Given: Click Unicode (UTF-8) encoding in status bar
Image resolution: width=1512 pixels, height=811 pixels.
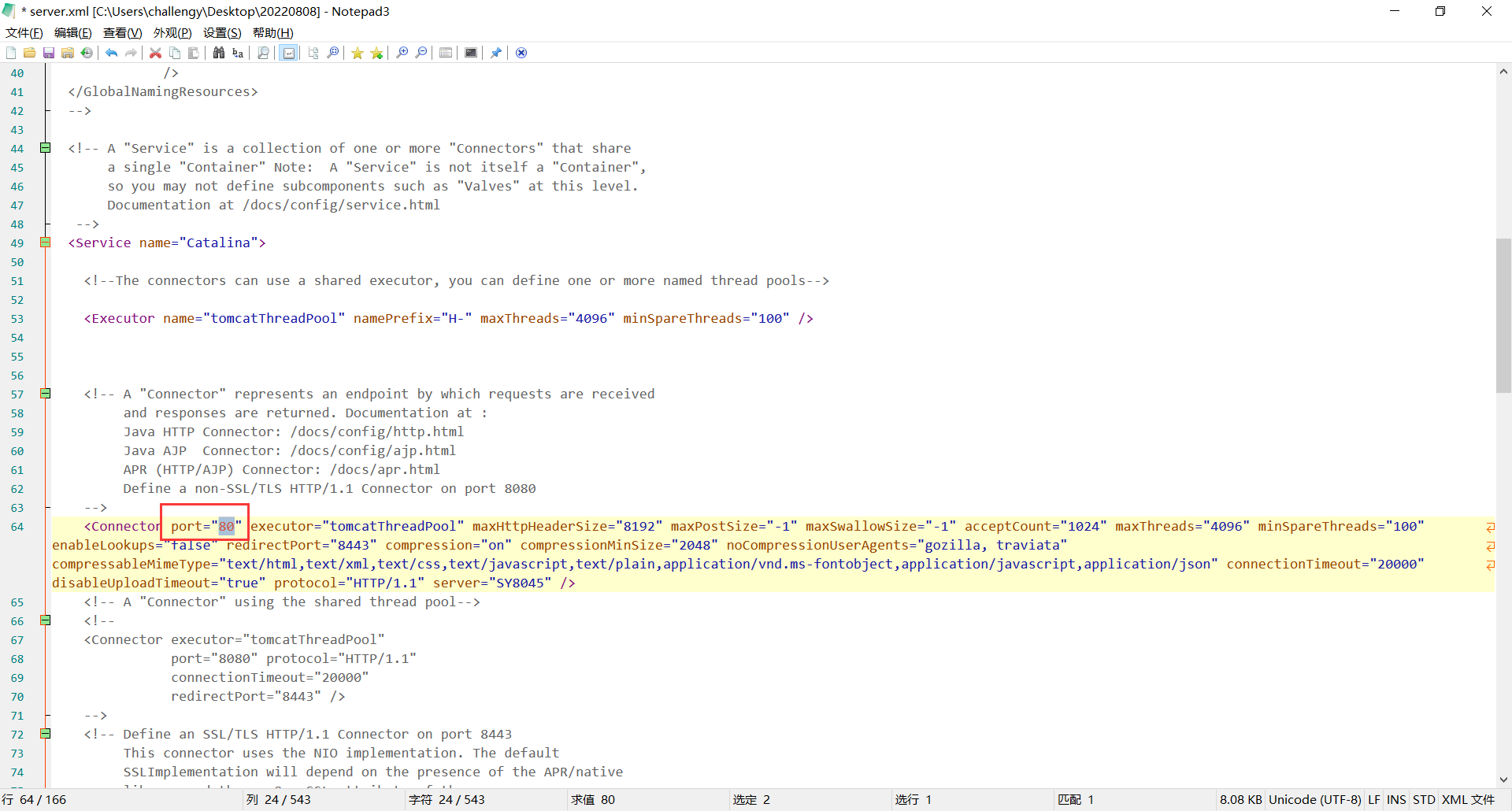Looking at the screenshot, I should pos(1314,800).
